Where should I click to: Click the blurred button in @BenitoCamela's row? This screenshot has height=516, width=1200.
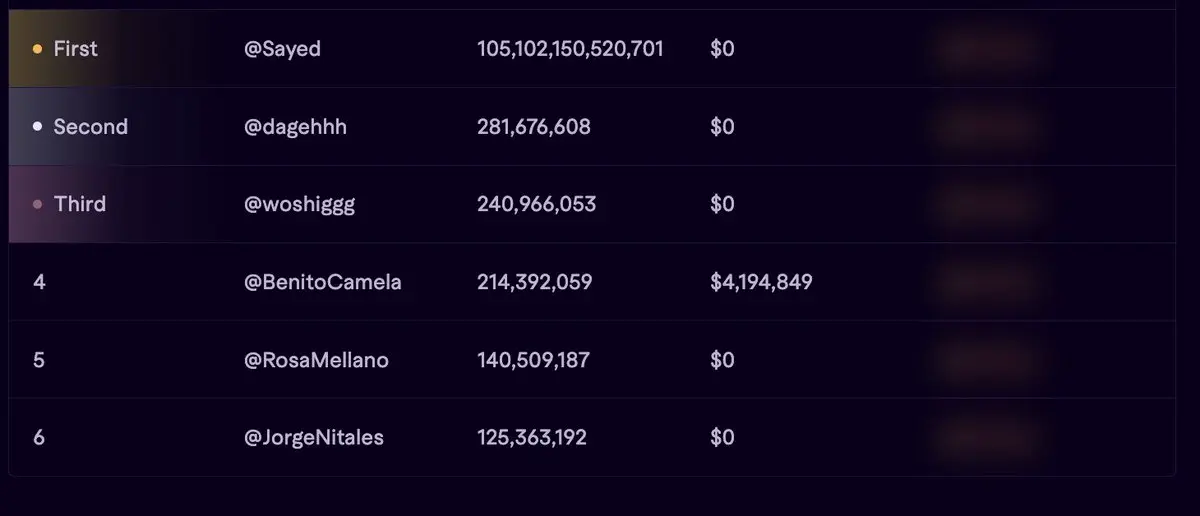click(989, 282)
